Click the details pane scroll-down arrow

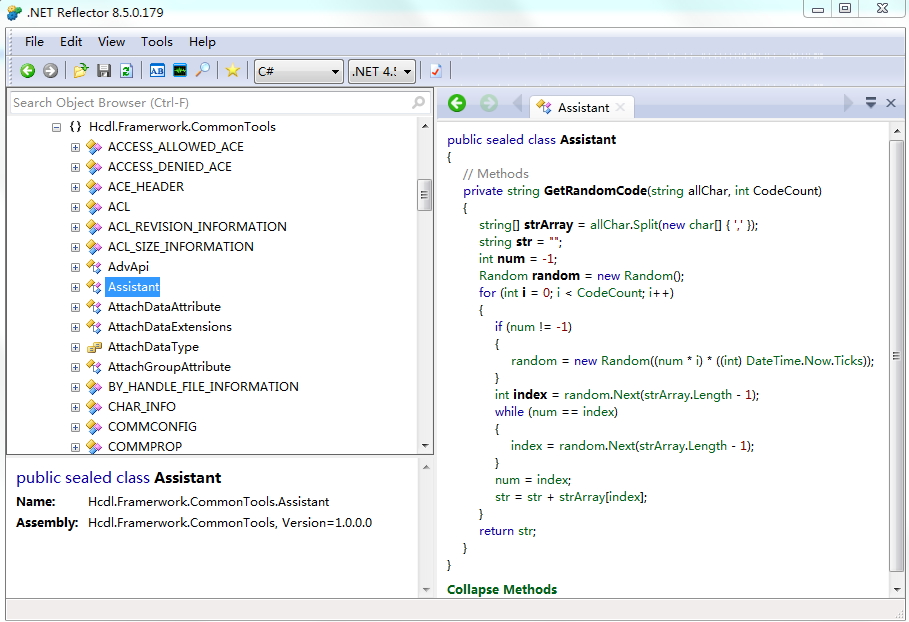(x=426, y=590)
